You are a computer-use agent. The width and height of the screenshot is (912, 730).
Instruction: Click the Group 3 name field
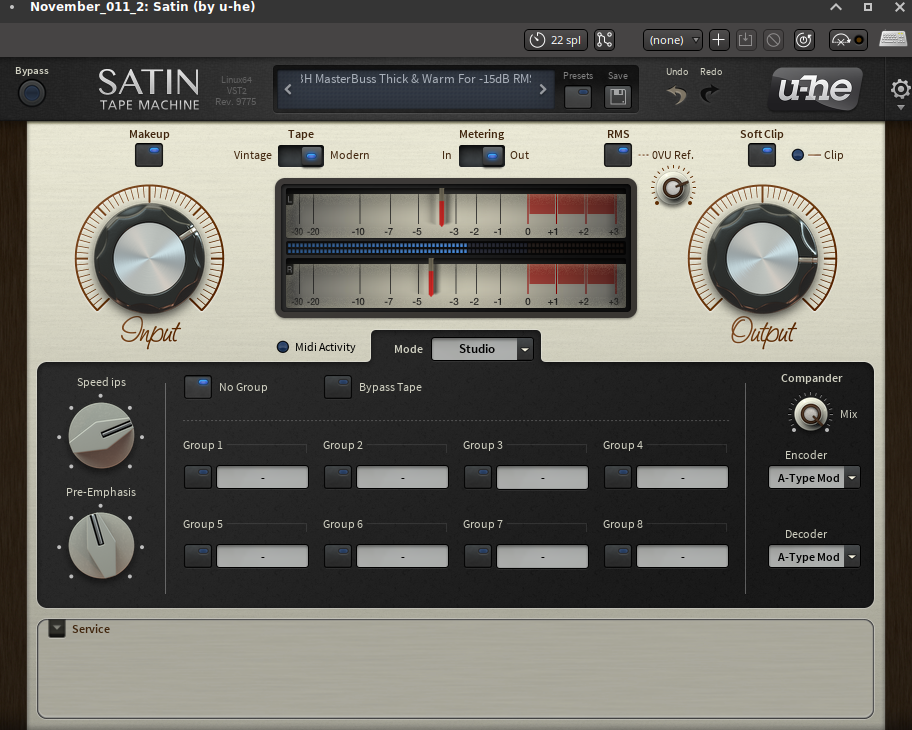pyautogui.click(x=543, y=477)
